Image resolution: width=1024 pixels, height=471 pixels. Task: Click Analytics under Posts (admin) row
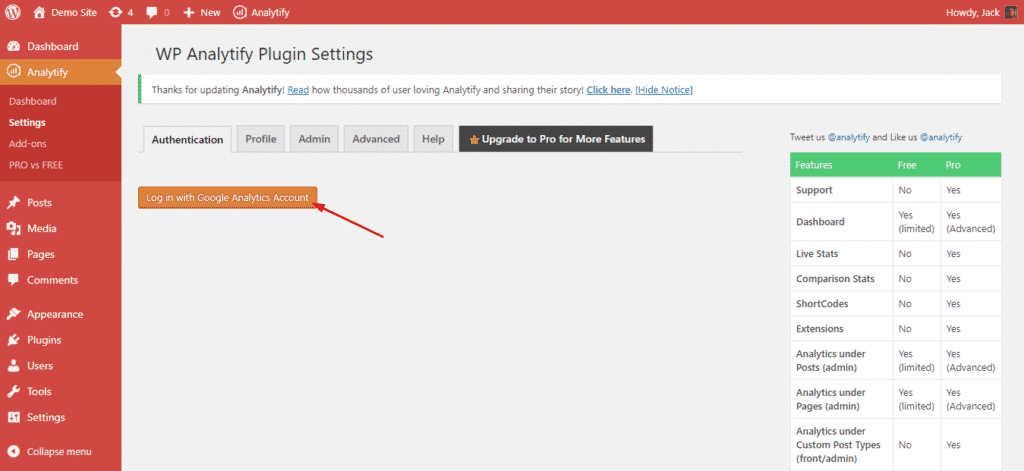coord(831,361)
